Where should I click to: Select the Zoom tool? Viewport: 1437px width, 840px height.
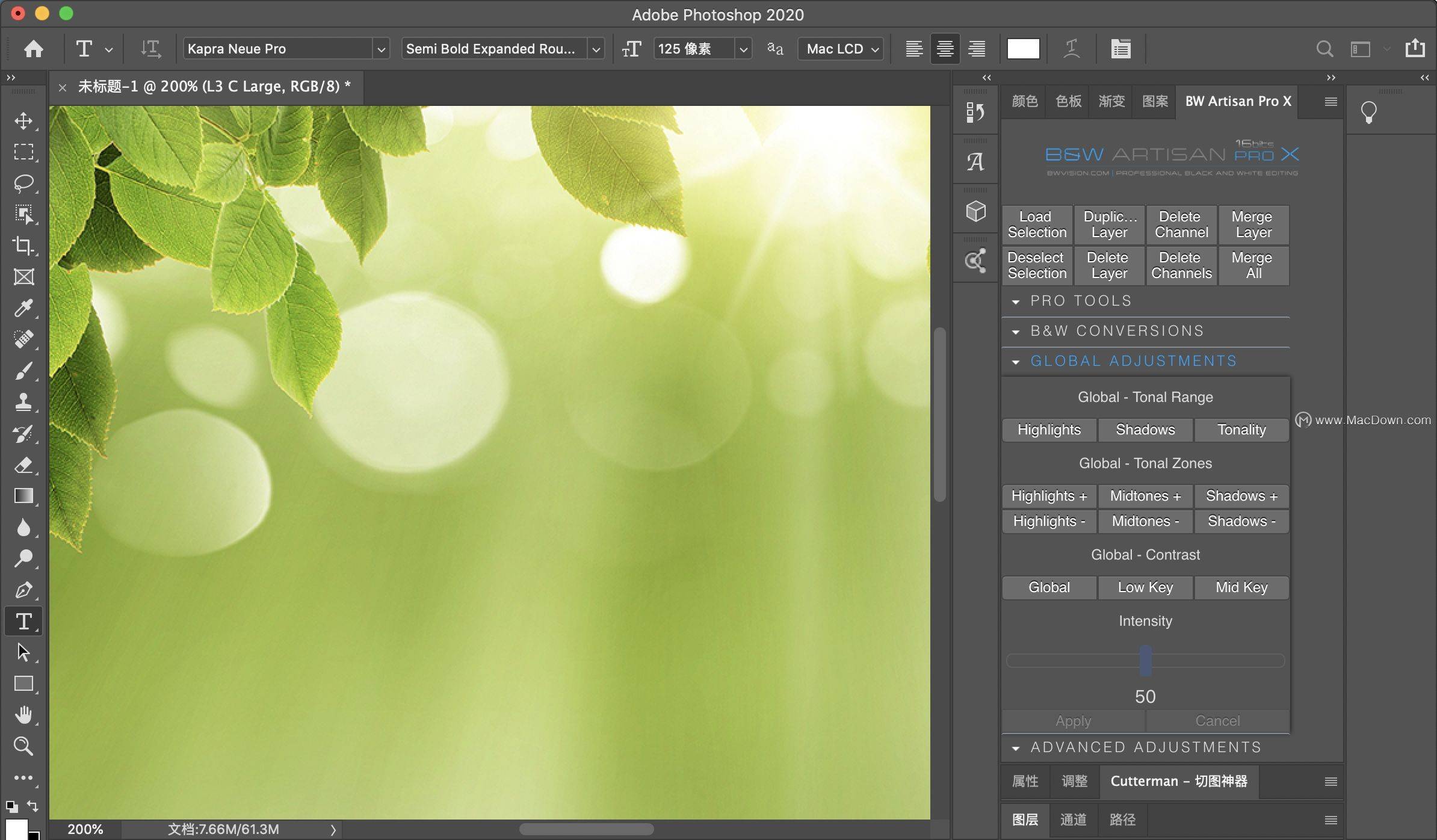tap(23, 746)
